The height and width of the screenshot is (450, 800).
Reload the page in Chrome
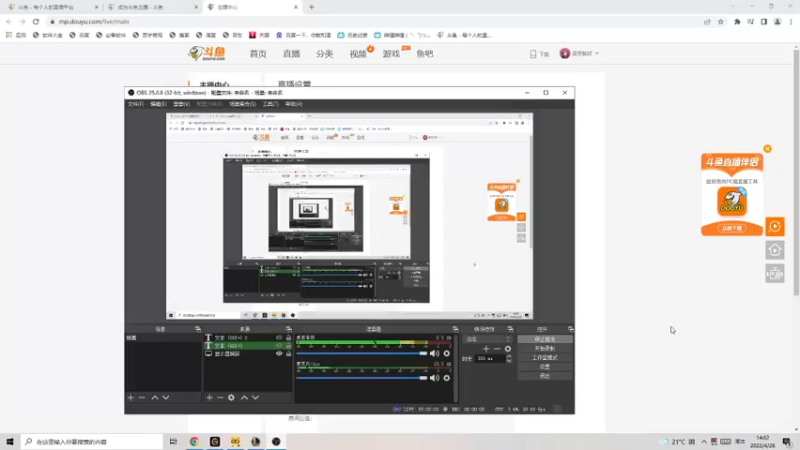(36, 21)
